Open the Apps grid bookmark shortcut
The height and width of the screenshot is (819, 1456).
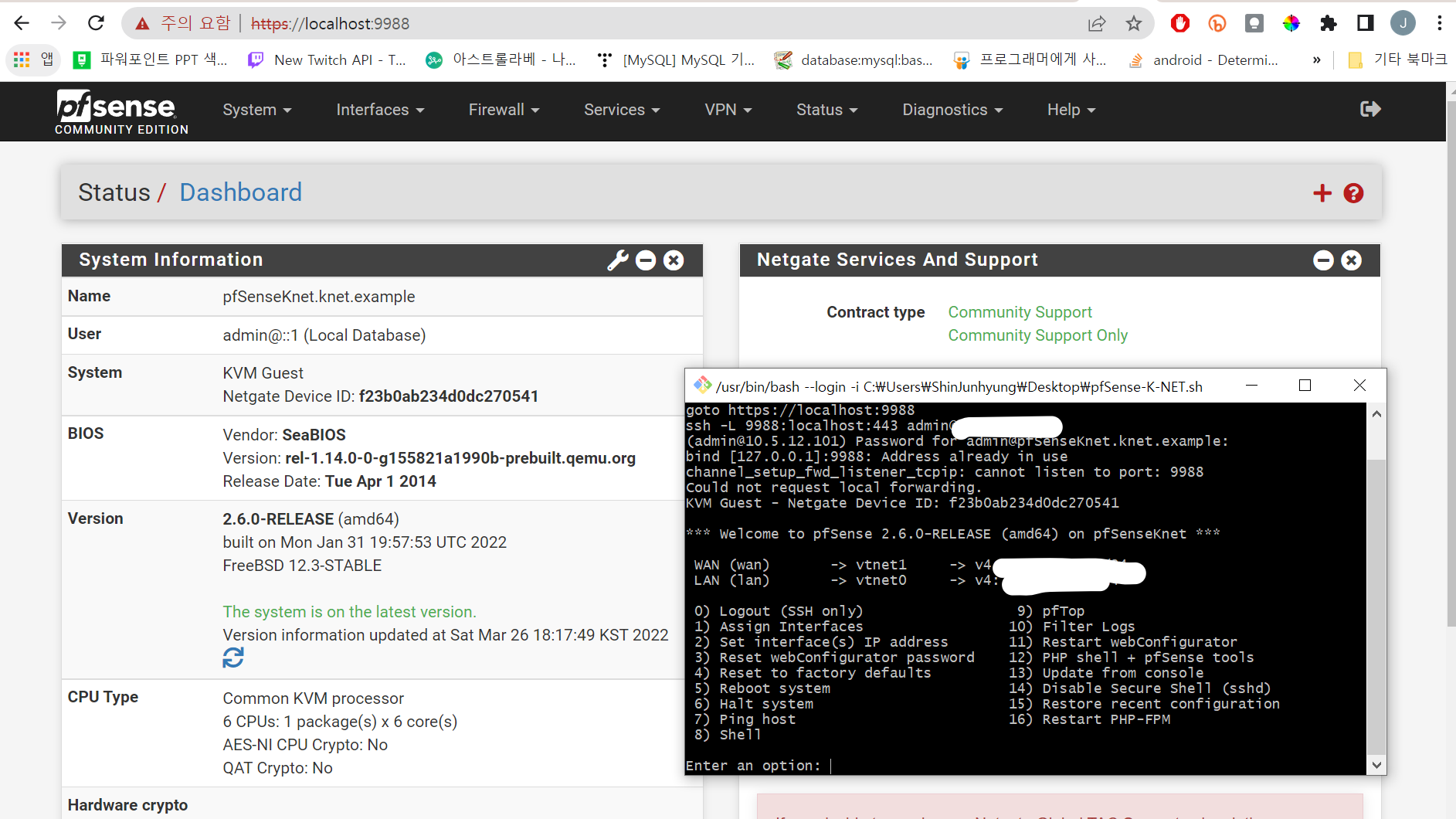[x=34, y=59]
